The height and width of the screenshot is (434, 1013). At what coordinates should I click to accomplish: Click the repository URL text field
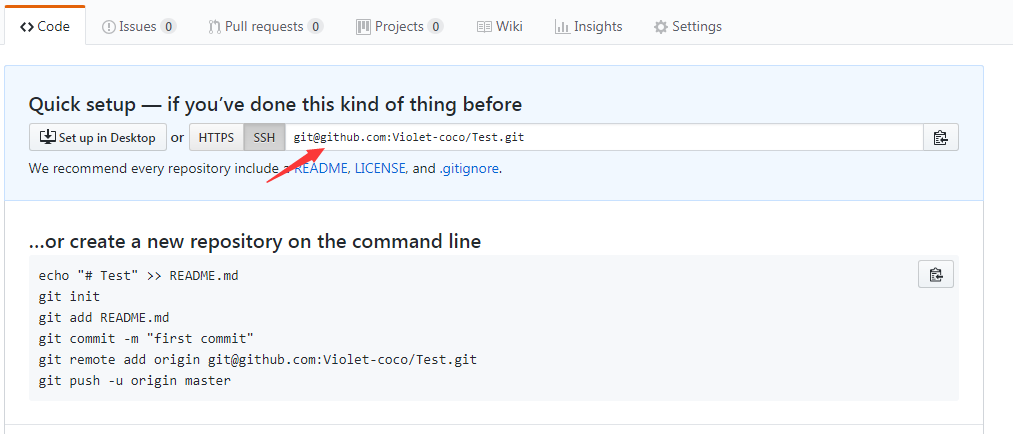[603, 138]
